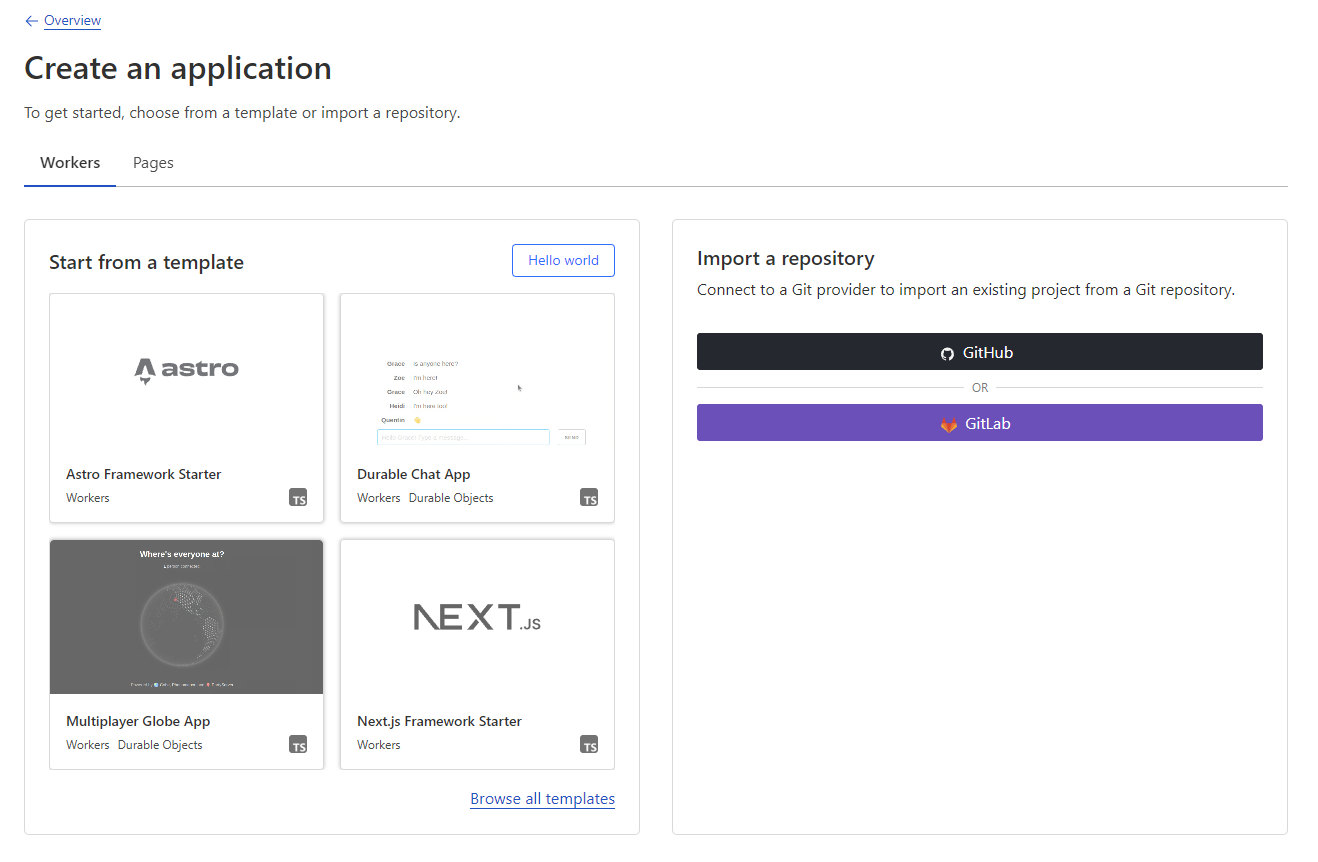Open Browse all templates link
The width and height of the screenshot is (1318, 862).
[542, 799]
